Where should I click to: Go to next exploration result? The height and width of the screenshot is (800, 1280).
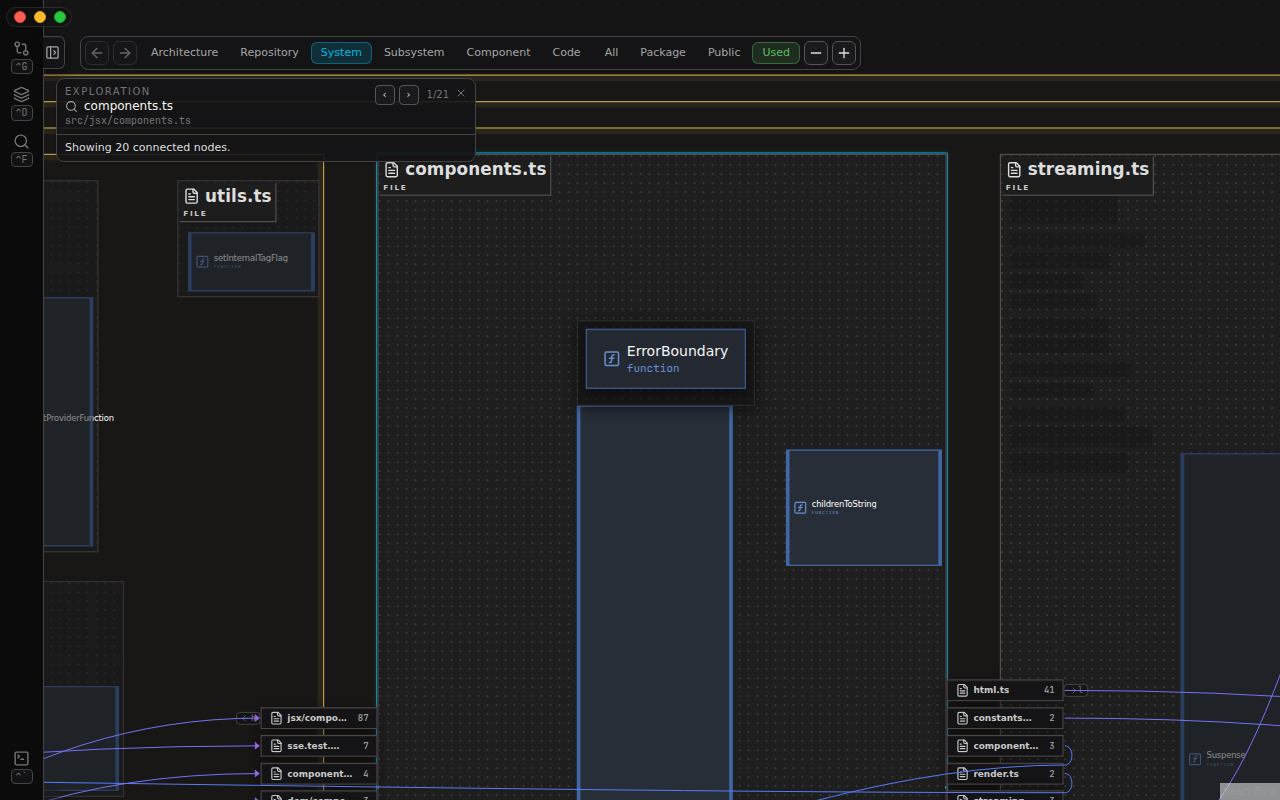[409, 95]
